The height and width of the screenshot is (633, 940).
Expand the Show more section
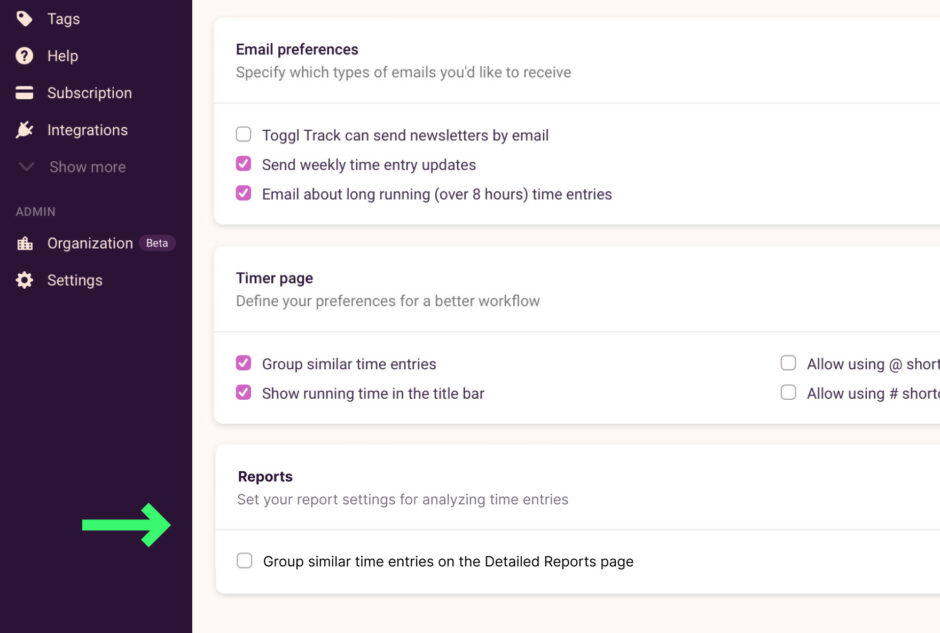tap(87, 166)
